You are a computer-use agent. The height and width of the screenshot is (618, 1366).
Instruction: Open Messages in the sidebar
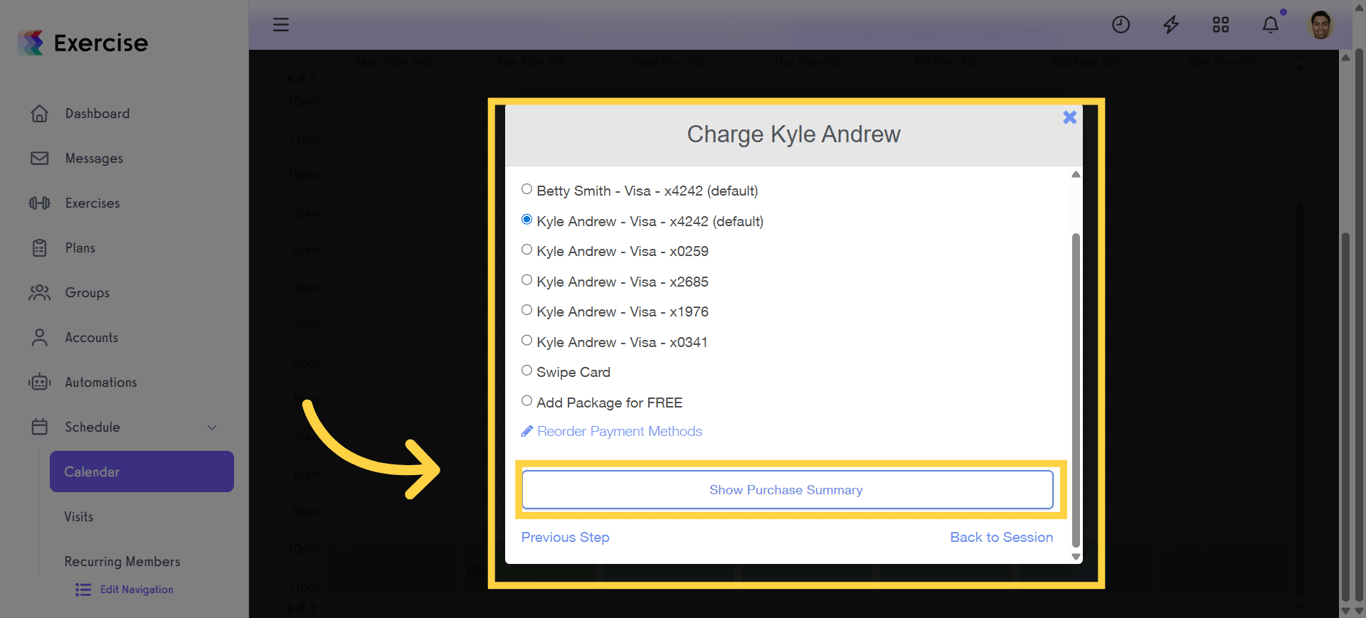pyautogui.click(x=94, y=158)
